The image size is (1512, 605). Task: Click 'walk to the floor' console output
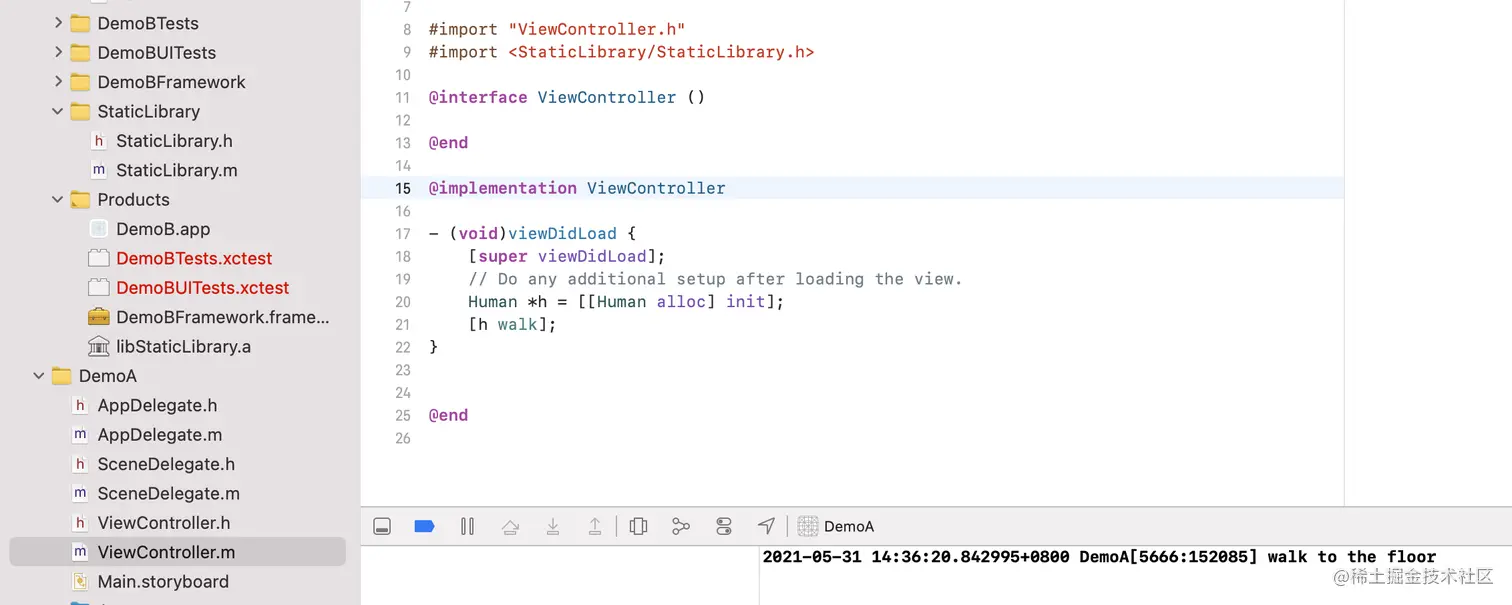coord(1352,557)
